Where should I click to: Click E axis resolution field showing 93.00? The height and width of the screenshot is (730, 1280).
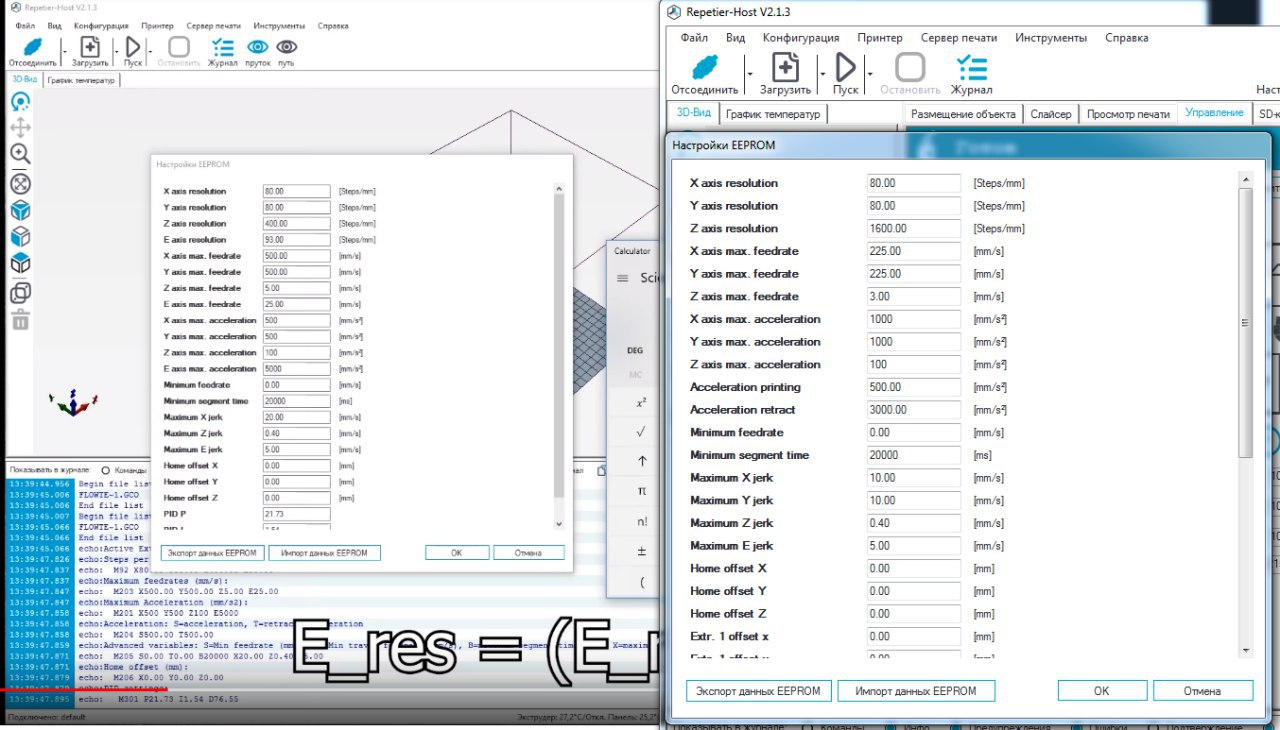297,240
